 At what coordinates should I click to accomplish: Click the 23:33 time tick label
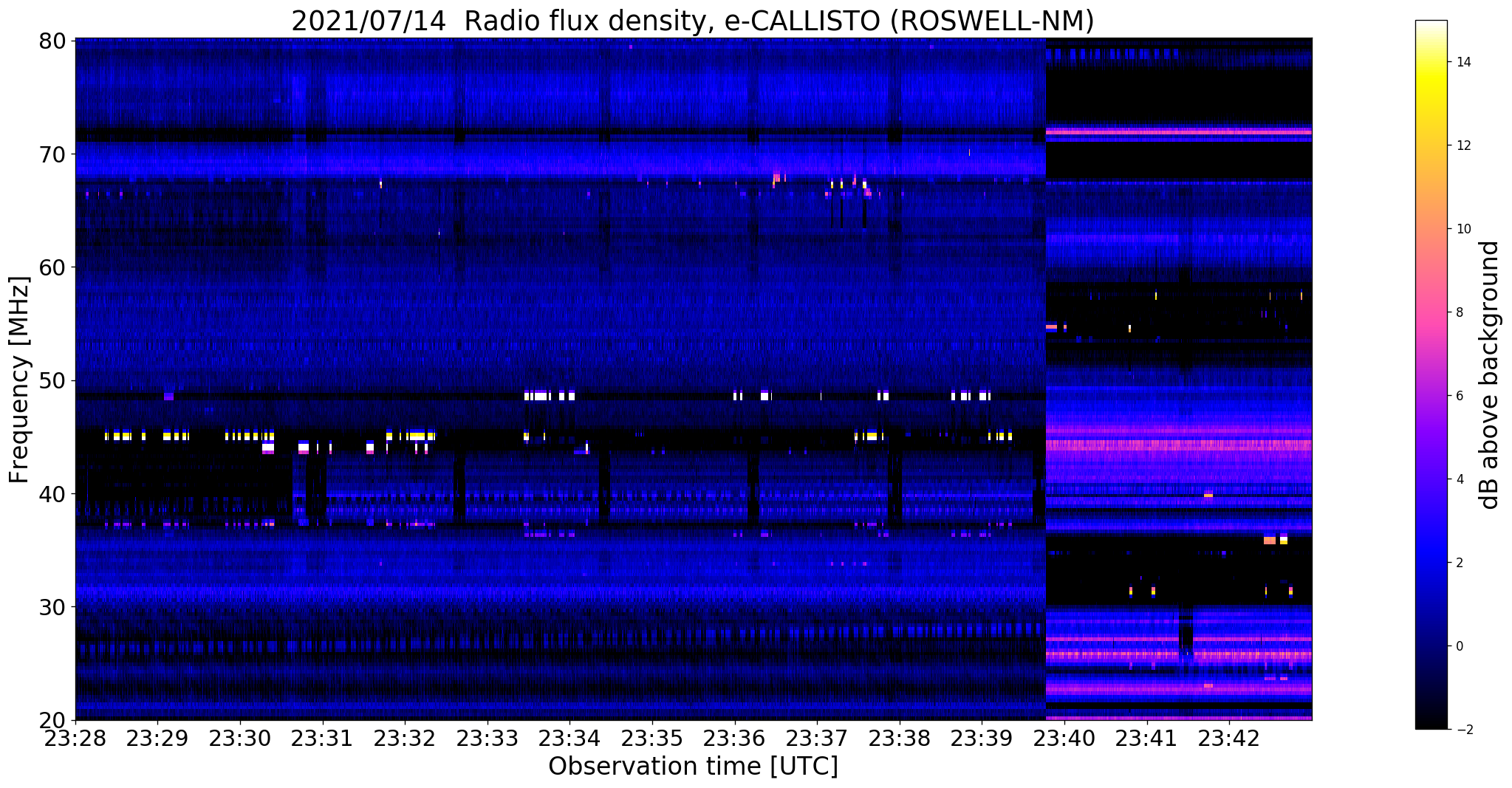tap(488, 739)
